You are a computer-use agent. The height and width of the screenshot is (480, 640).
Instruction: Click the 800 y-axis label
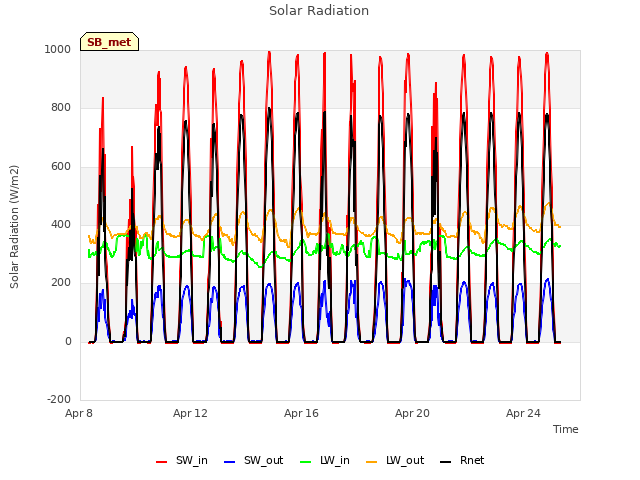point(61,108)
